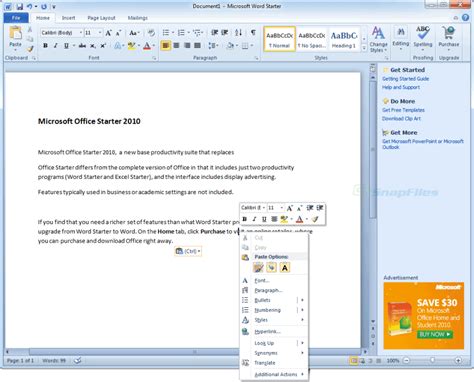This screenshot has width=474, height=382.
Task: Click the Zoom In plus button
Action: point(458,360)
